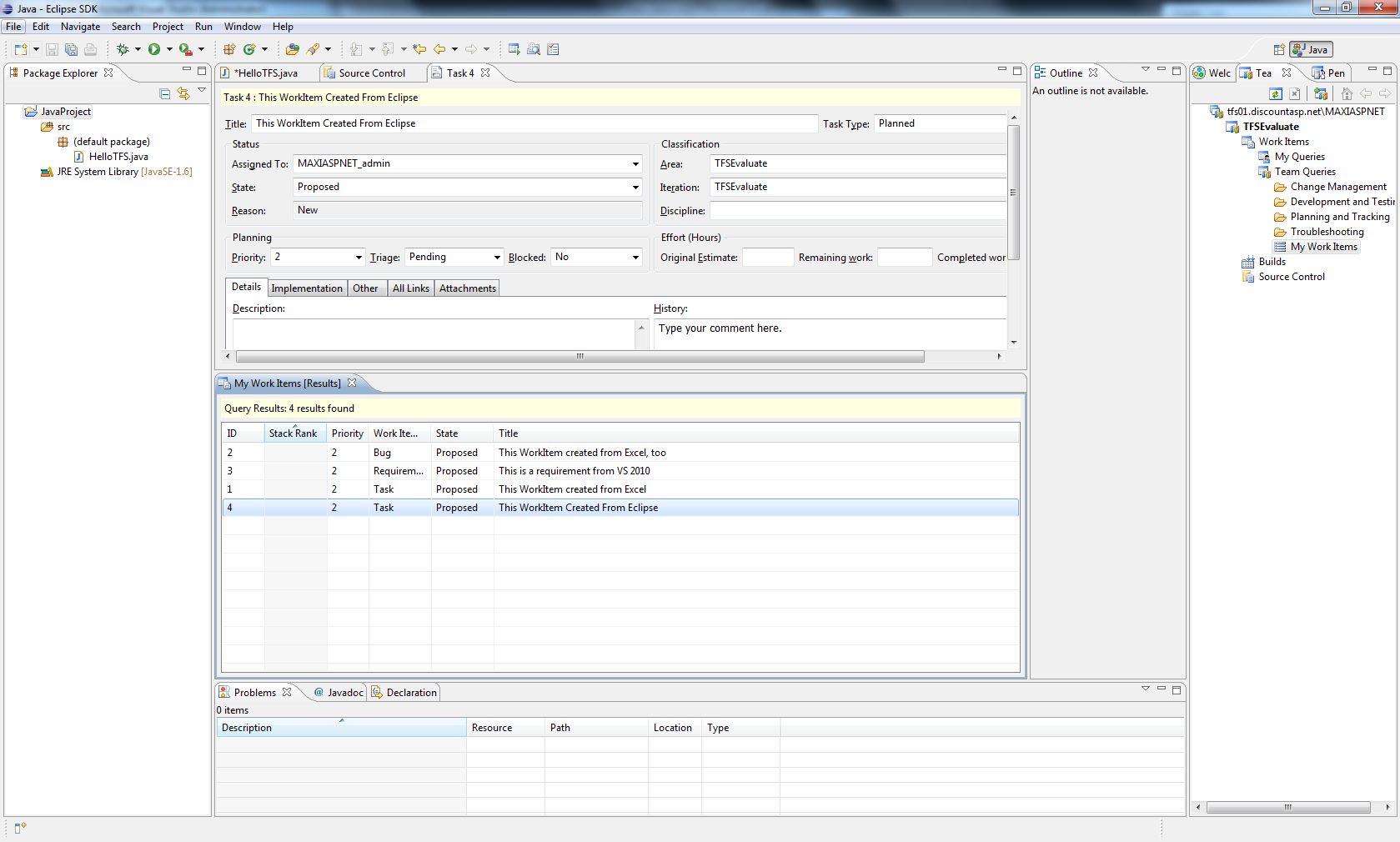
Task: Select Builds node in Team Explorer
Action: click(x=1272, y=262)
